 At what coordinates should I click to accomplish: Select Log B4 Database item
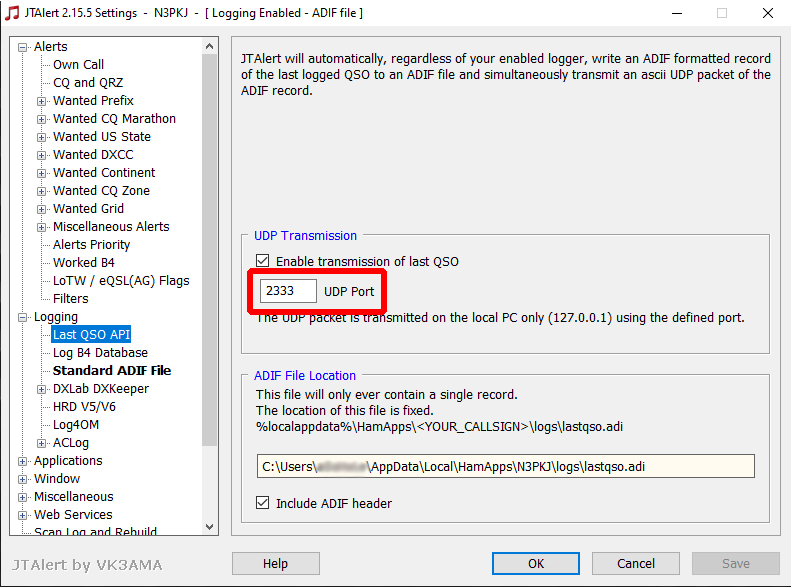click(100, 353)
